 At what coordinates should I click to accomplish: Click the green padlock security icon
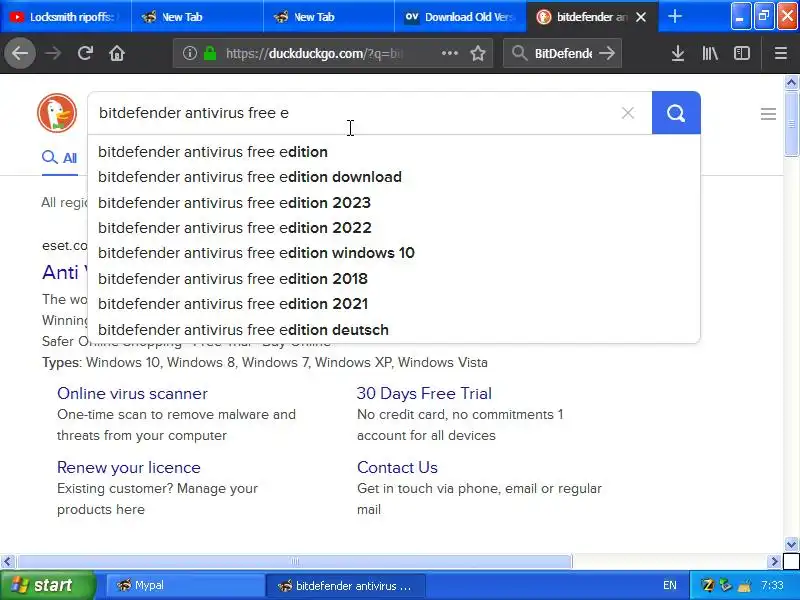(210, 53)
